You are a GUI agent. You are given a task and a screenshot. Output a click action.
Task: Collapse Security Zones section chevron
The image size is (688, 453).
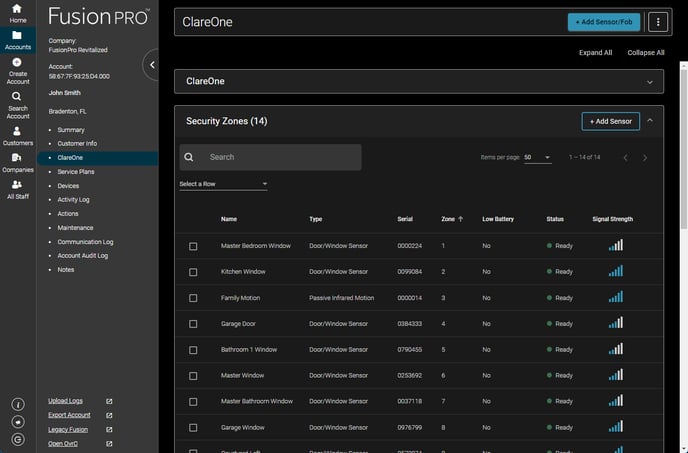point(650,120)
